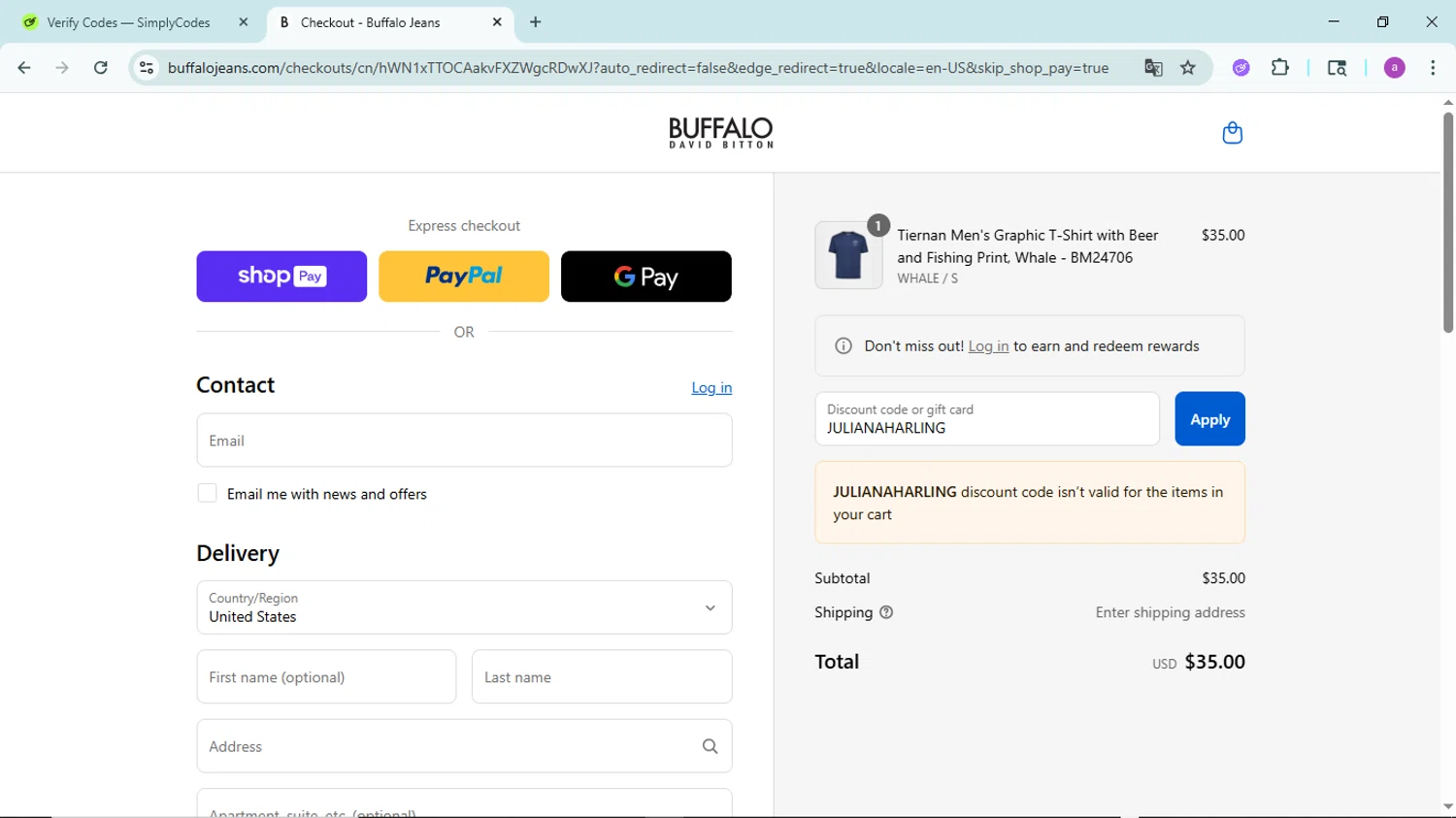Expand the Country/Region dropdown

tap(464, 607)
